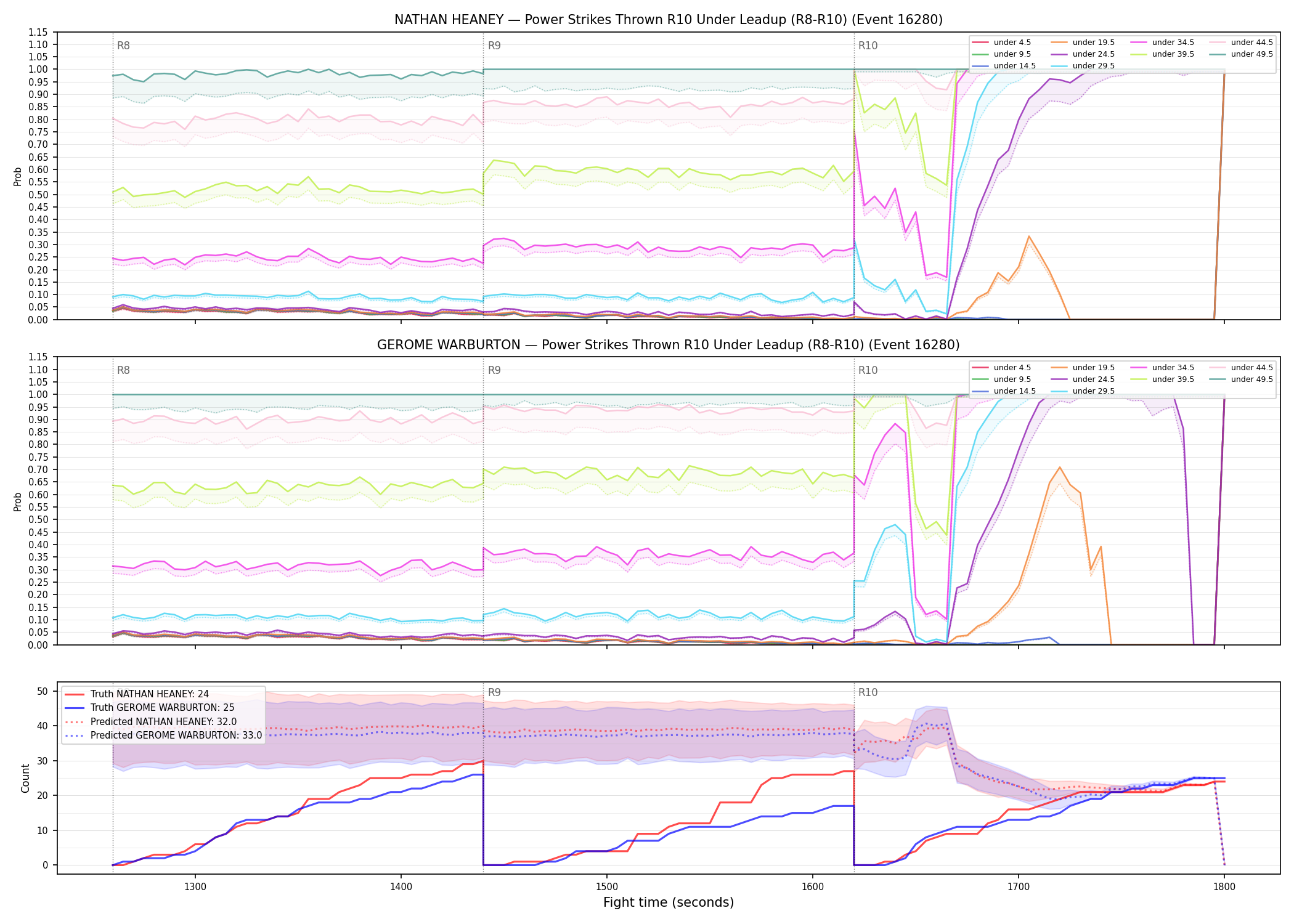This screenshot has width=1294, height=924.
Task: Pick 'under 44.5' in the Warburton chart legend
Action: pos(1252,368)
